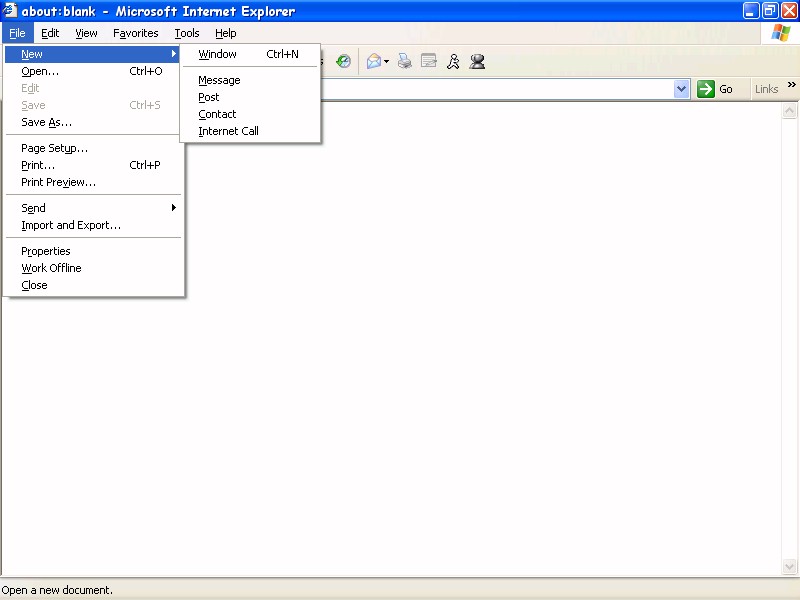The image size is (800, 600).
Task: Select the New submenu entry
Action: click(92, 54)
